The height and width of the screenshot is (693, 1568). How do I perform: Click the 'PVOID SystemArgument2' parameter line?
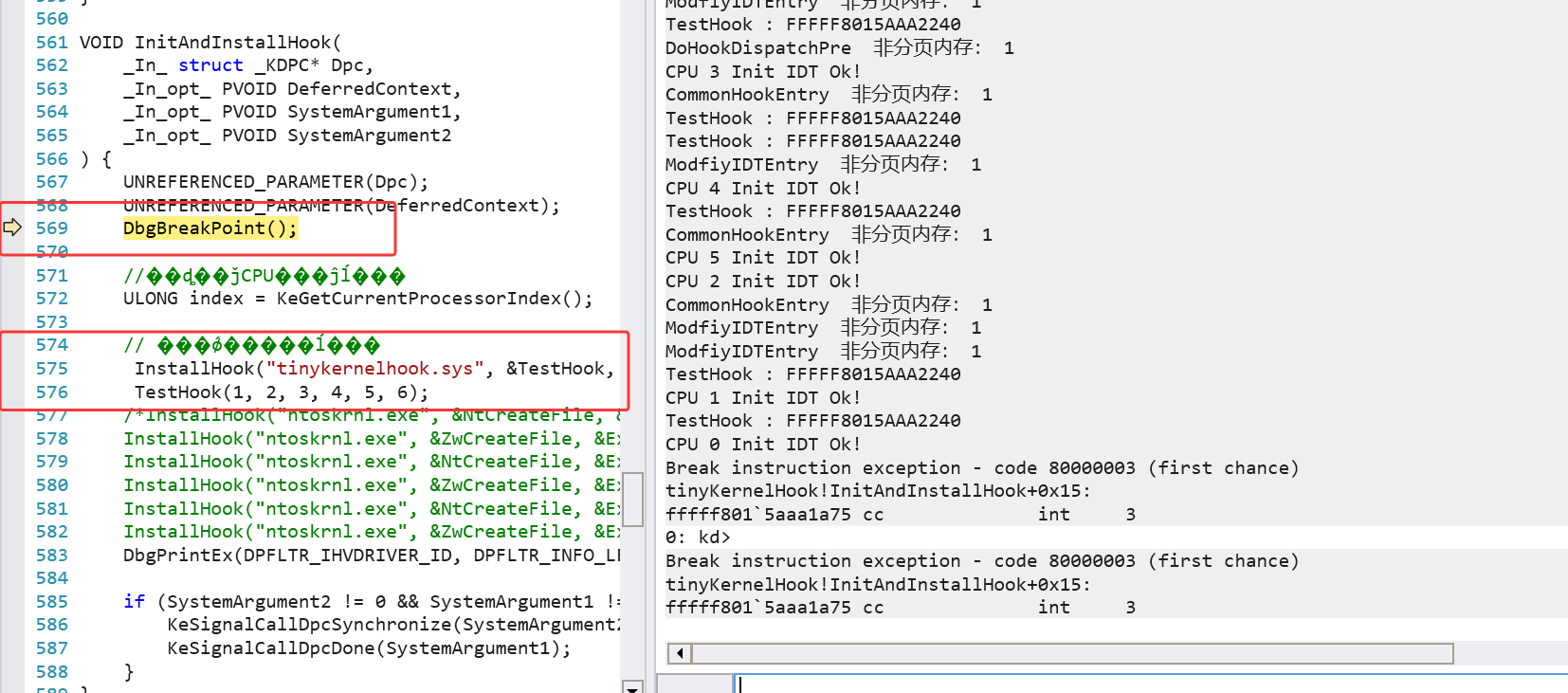(x=287, y=136)
